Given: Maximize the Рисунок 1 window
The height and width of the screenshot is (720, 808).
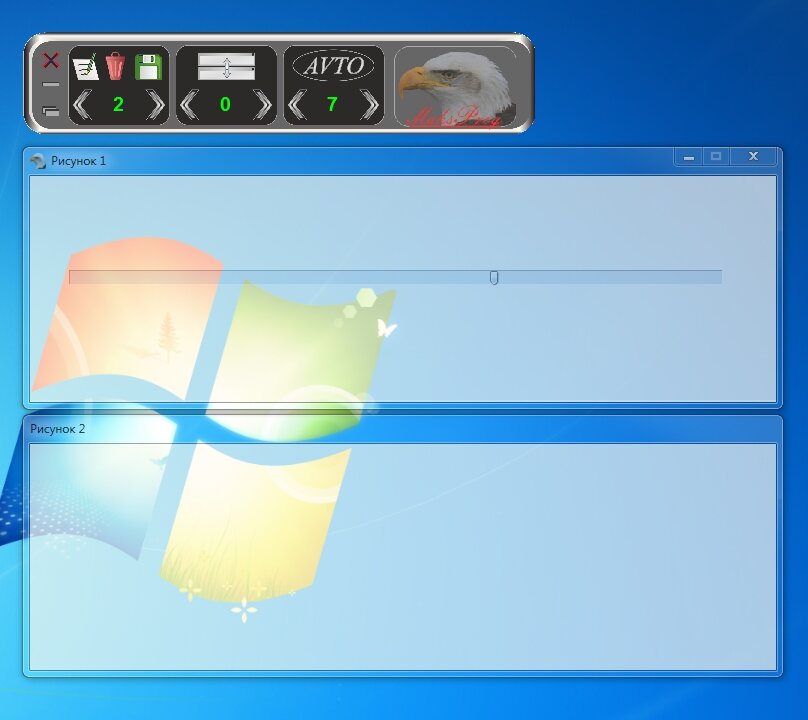Looking at the screenshot, I should 716,157.
